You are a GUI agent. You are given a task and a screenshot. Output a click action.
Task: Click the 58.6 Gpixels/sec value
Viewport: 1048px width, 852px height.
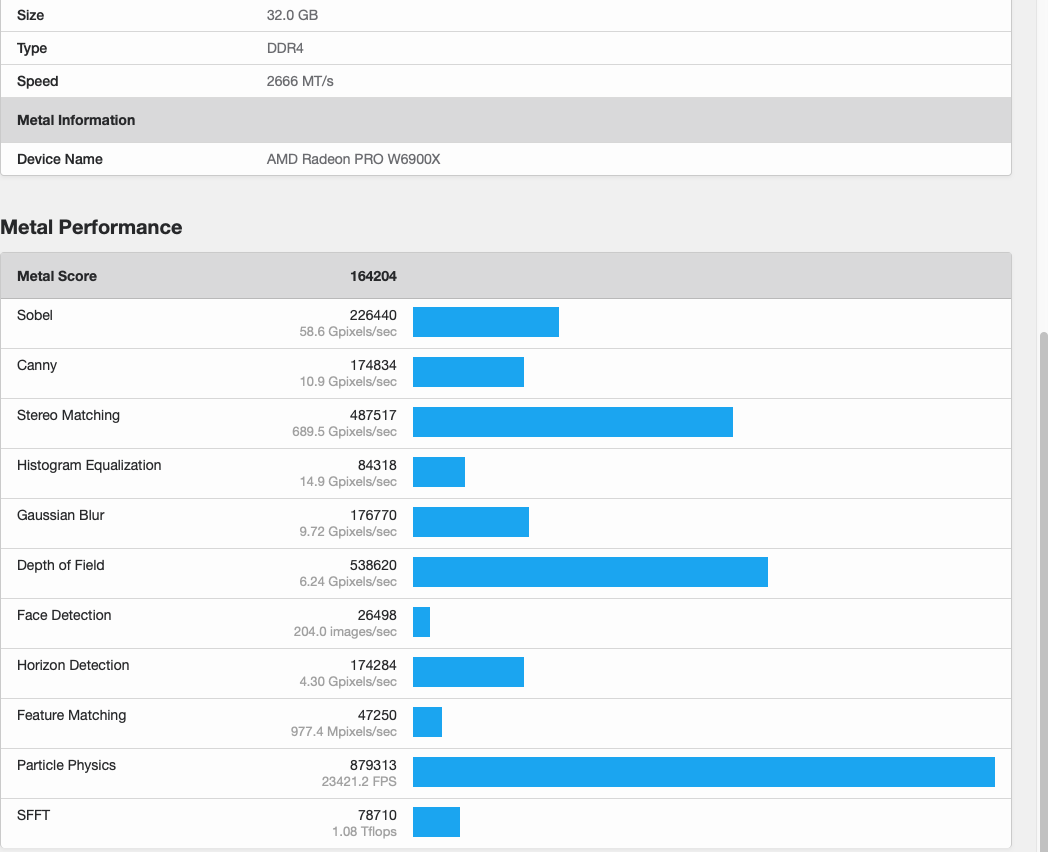tap(348, 332)
